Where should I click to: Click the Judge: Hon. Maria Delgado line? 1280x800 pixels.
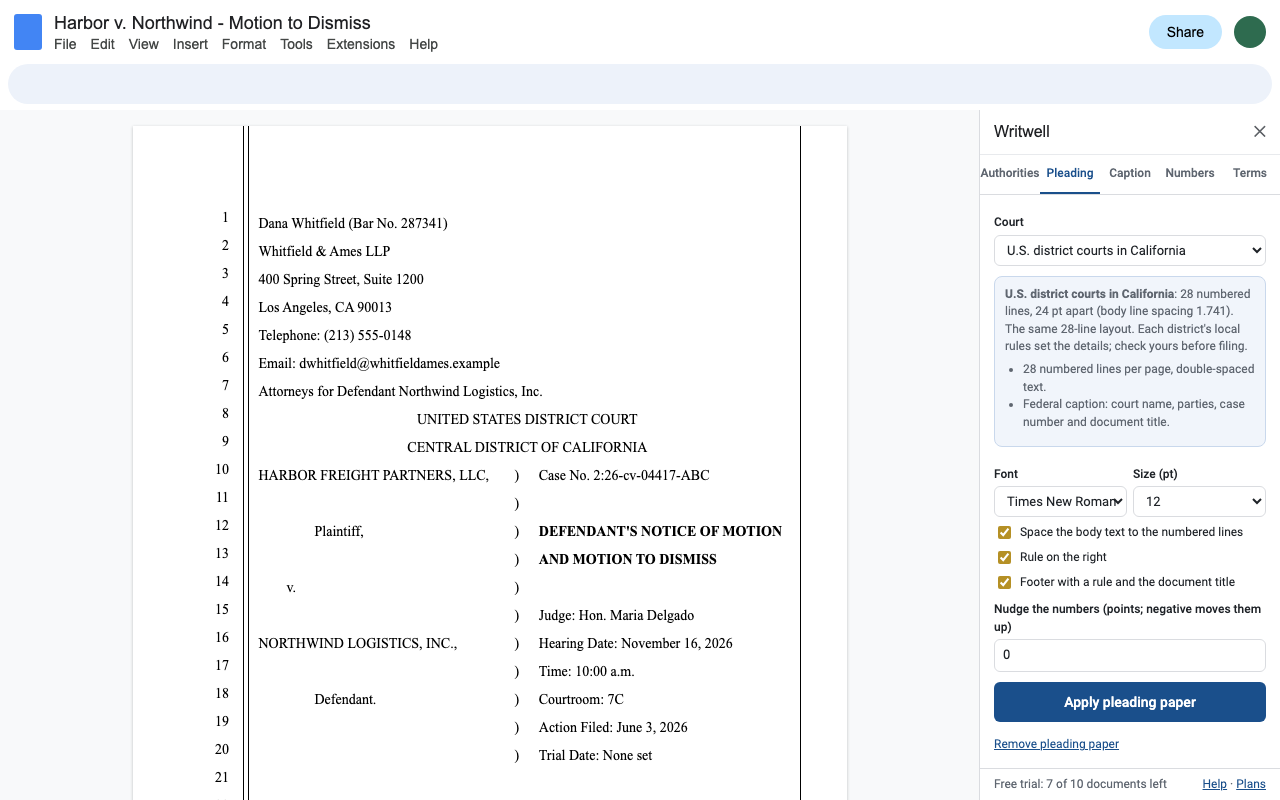point(616,615)
